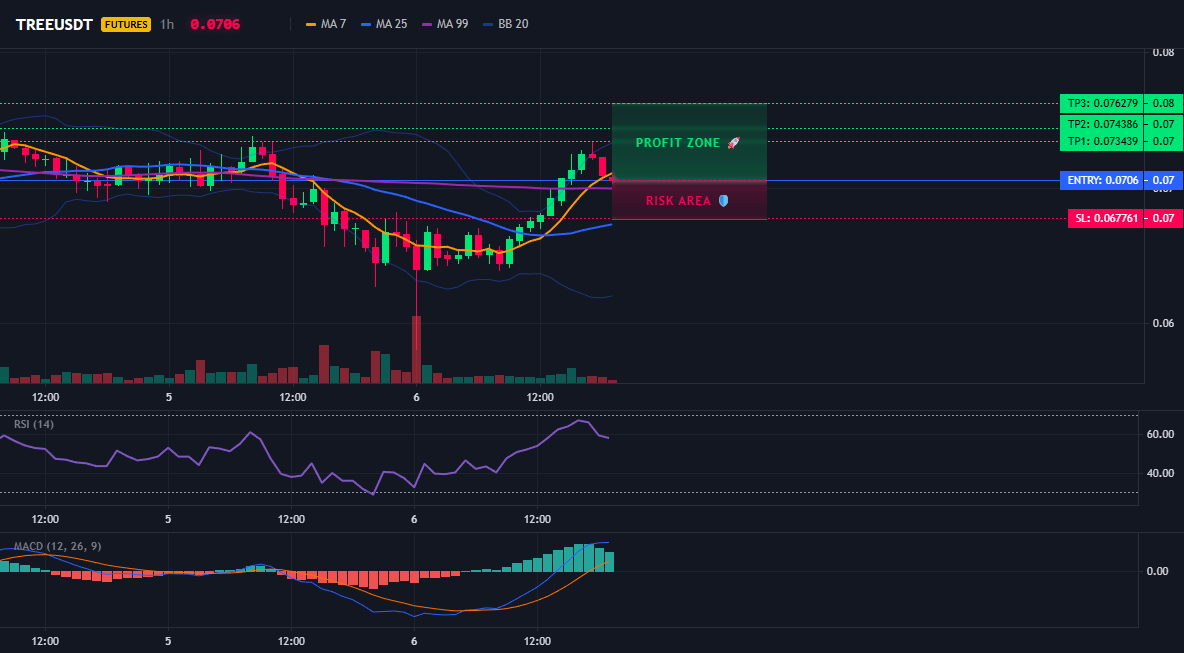Click the ENTRY: 0.0706 price label
The width and height of the screenshot is (1184, 653).
coord(1102,180)
